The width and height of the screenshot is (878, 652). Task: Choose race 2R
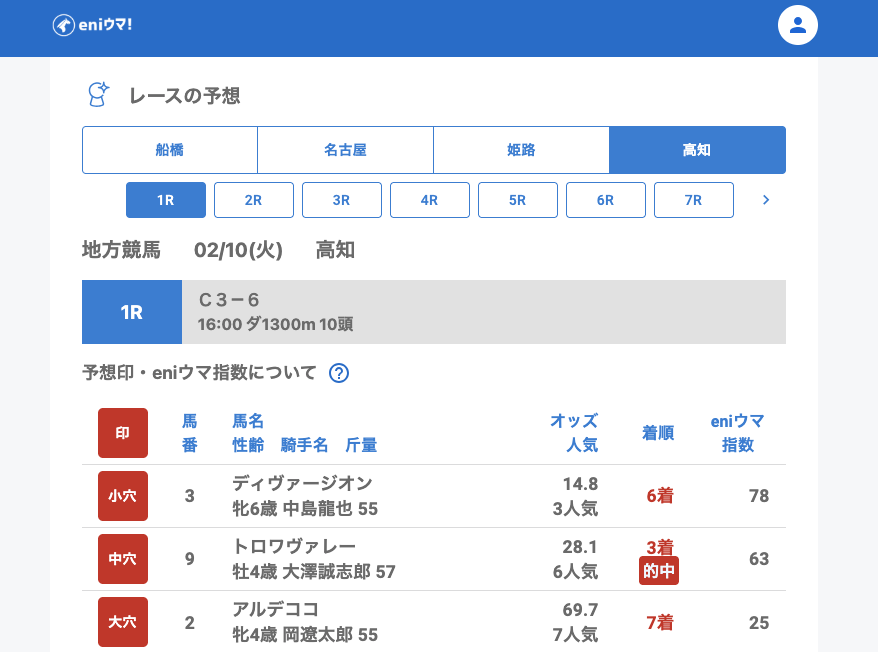pos(254,200)
